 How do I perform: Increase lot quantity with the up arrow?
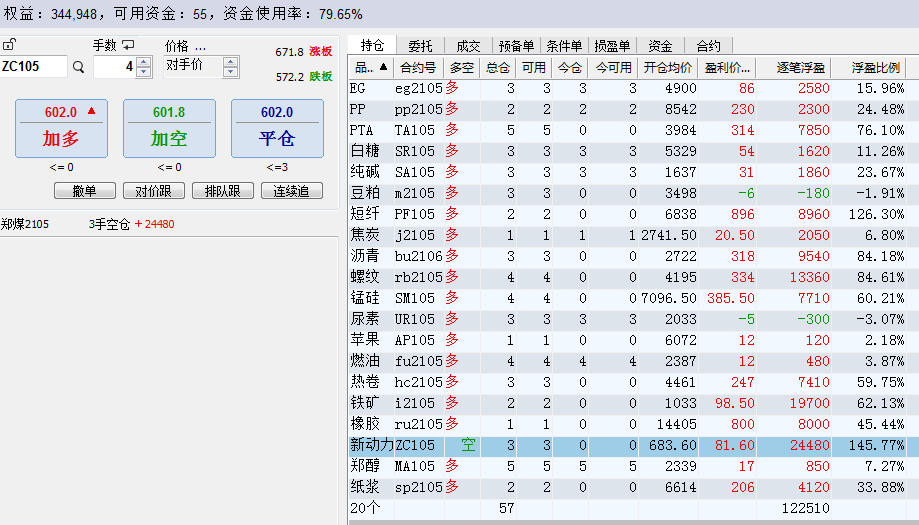click(x=144, y=62)
